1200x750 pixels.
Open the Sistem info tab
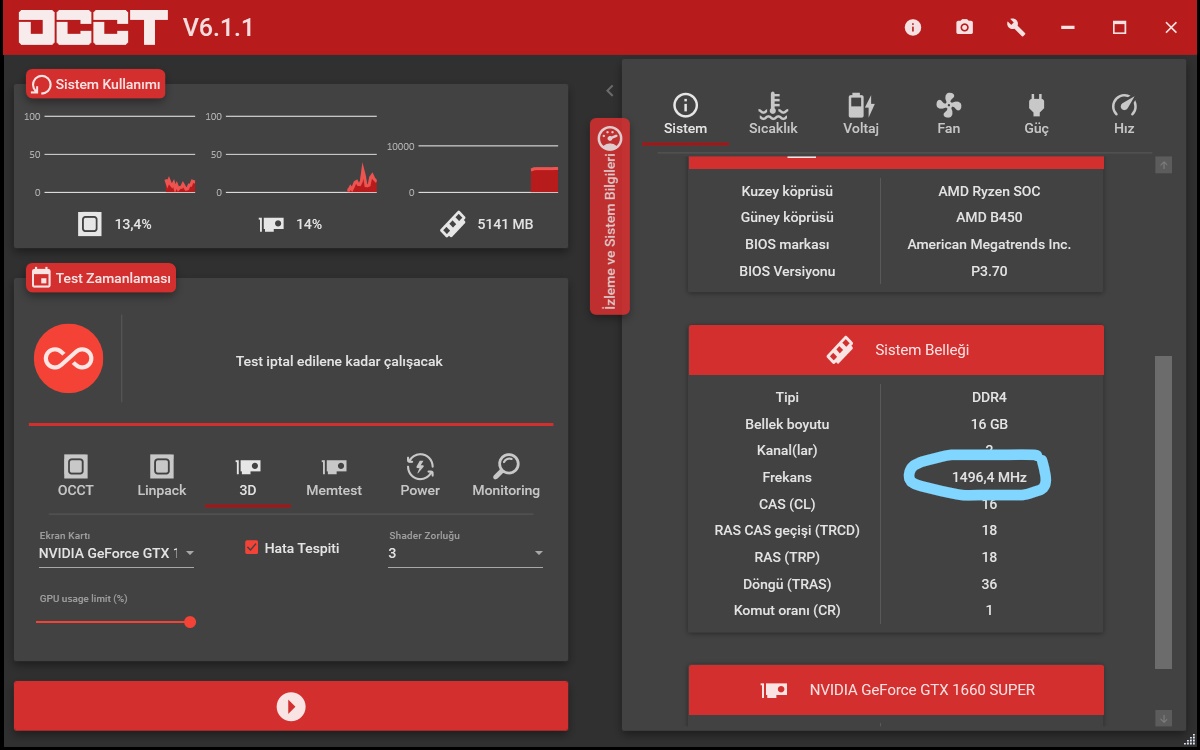point(685,114)
